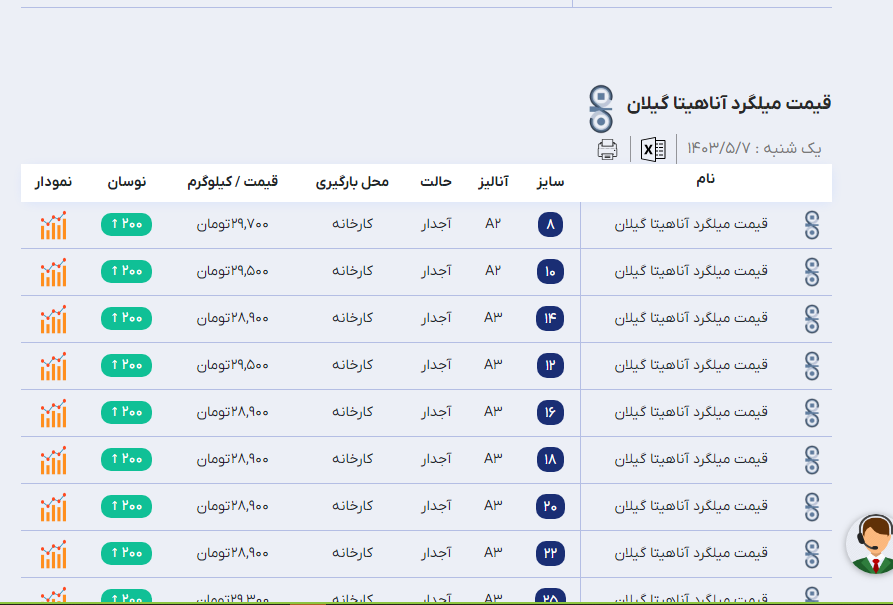The image size is (893, 605).
Task: Click the 'قیمت / کیلوگرم' column header
Action: coord(232,182)
